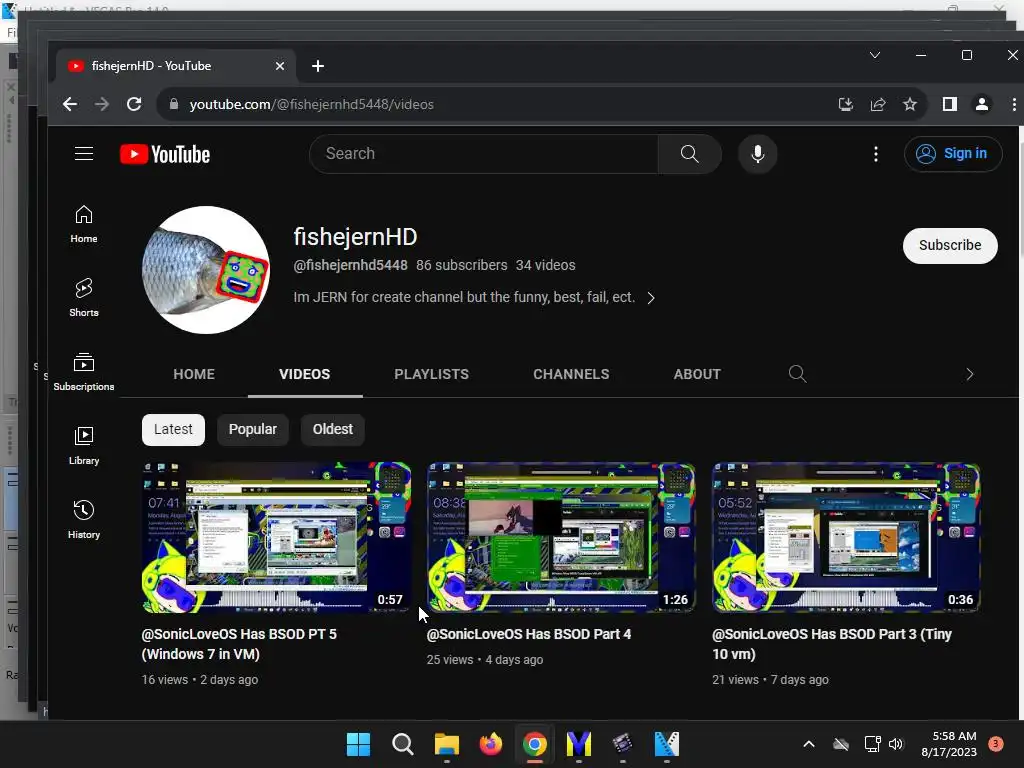Open the PLAYLISTS tab
The width and height of the screenshot is (1024, 768).
coord(432,374)
